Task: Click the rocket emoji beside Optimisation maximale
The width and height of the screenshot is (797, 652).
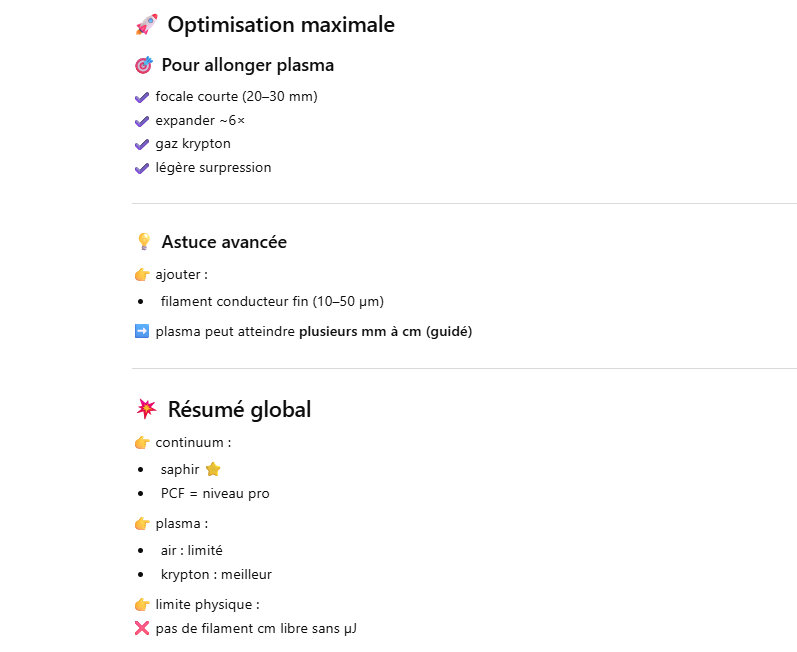Action: (146, 25)
